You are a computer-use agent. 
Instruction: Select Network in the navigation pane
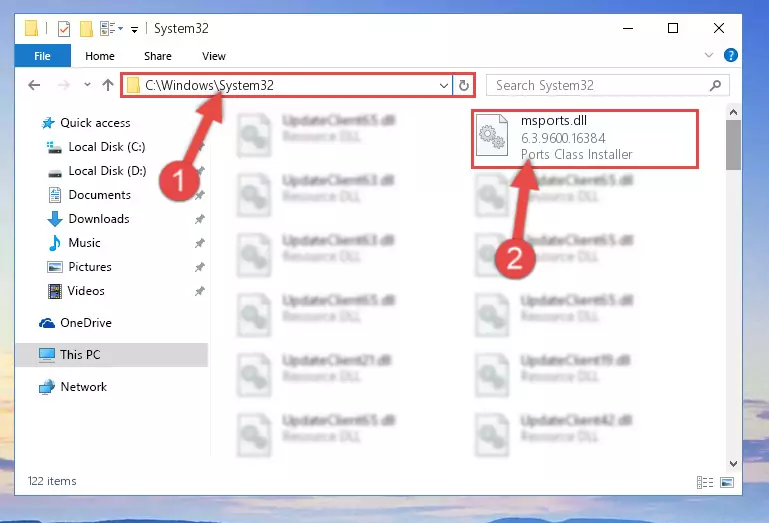83,387
